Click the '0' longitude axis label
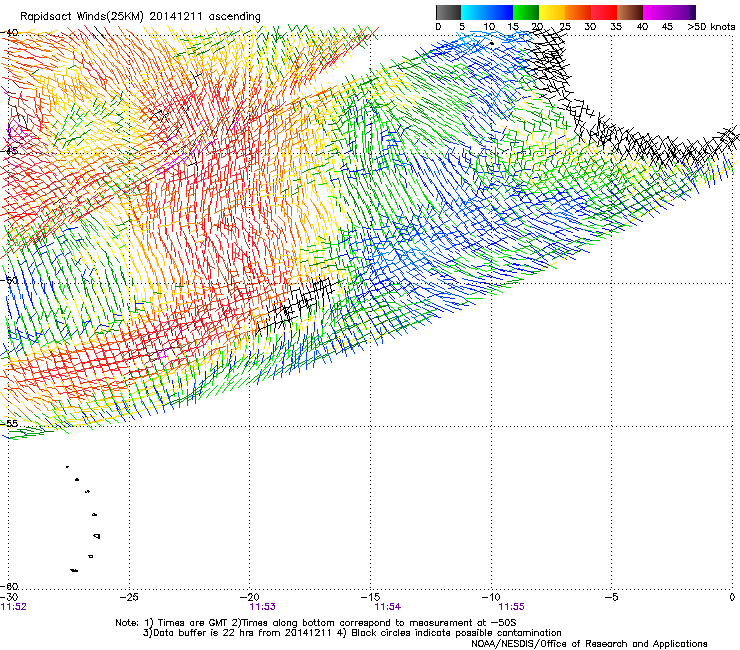Image resolution: width=740 pixels, height=650 pixels. click(x=732, y=597)
